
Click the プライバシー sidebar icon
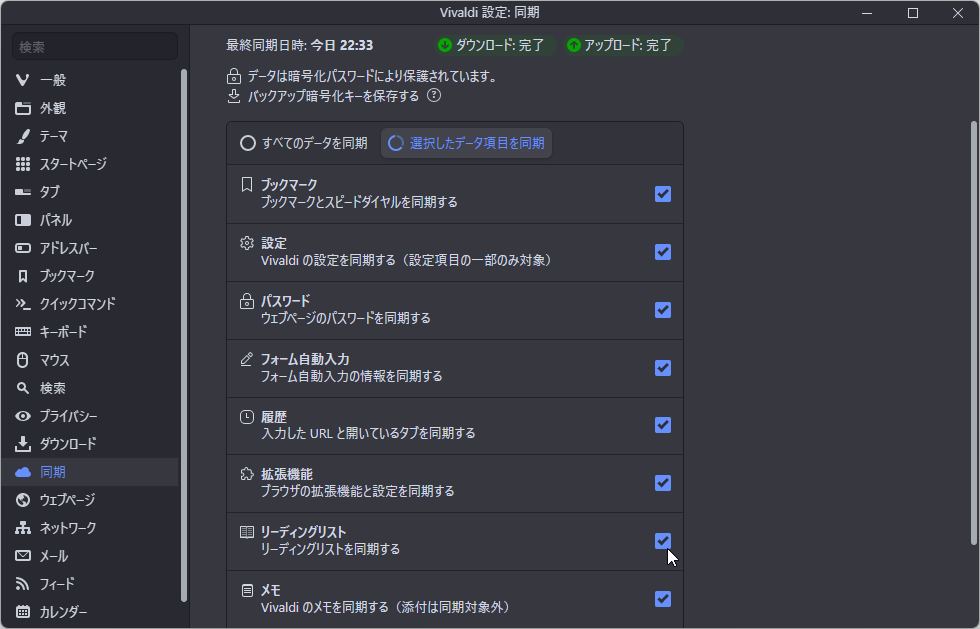pyautogui.click(x=22, y=415)
